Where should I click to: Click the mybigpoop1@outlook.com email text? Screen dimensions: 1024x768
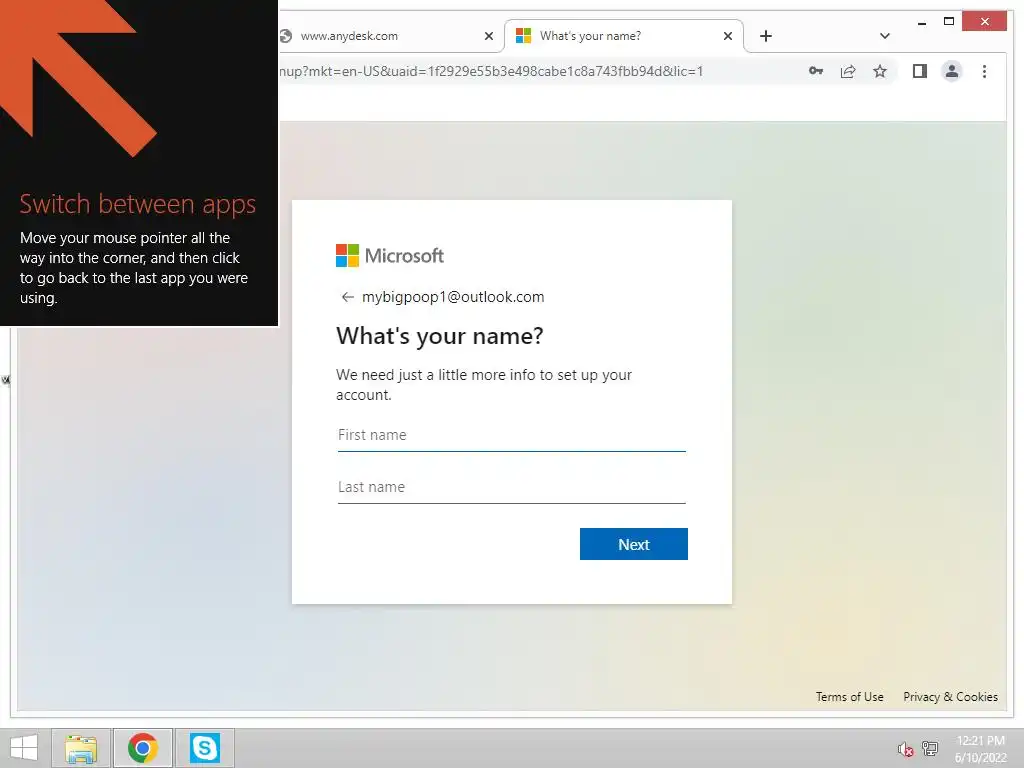click(x=453, y=297)
